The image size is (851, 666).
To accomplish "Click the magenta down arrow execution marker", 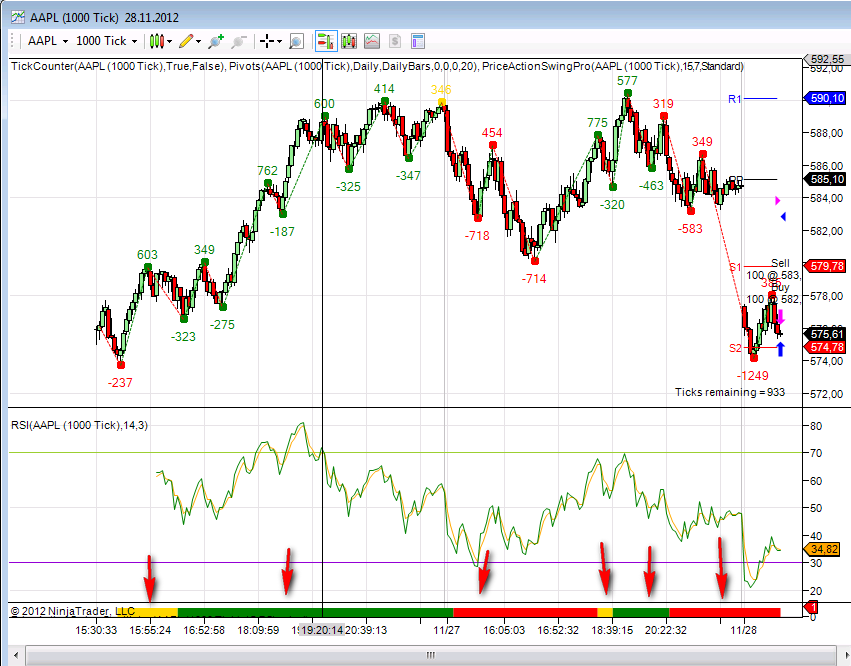I will coord(781,316).
